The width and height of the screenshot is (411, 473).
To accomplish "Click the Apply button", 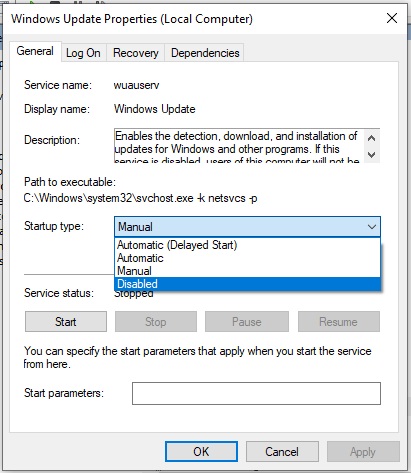I will (x=363, y=452).
